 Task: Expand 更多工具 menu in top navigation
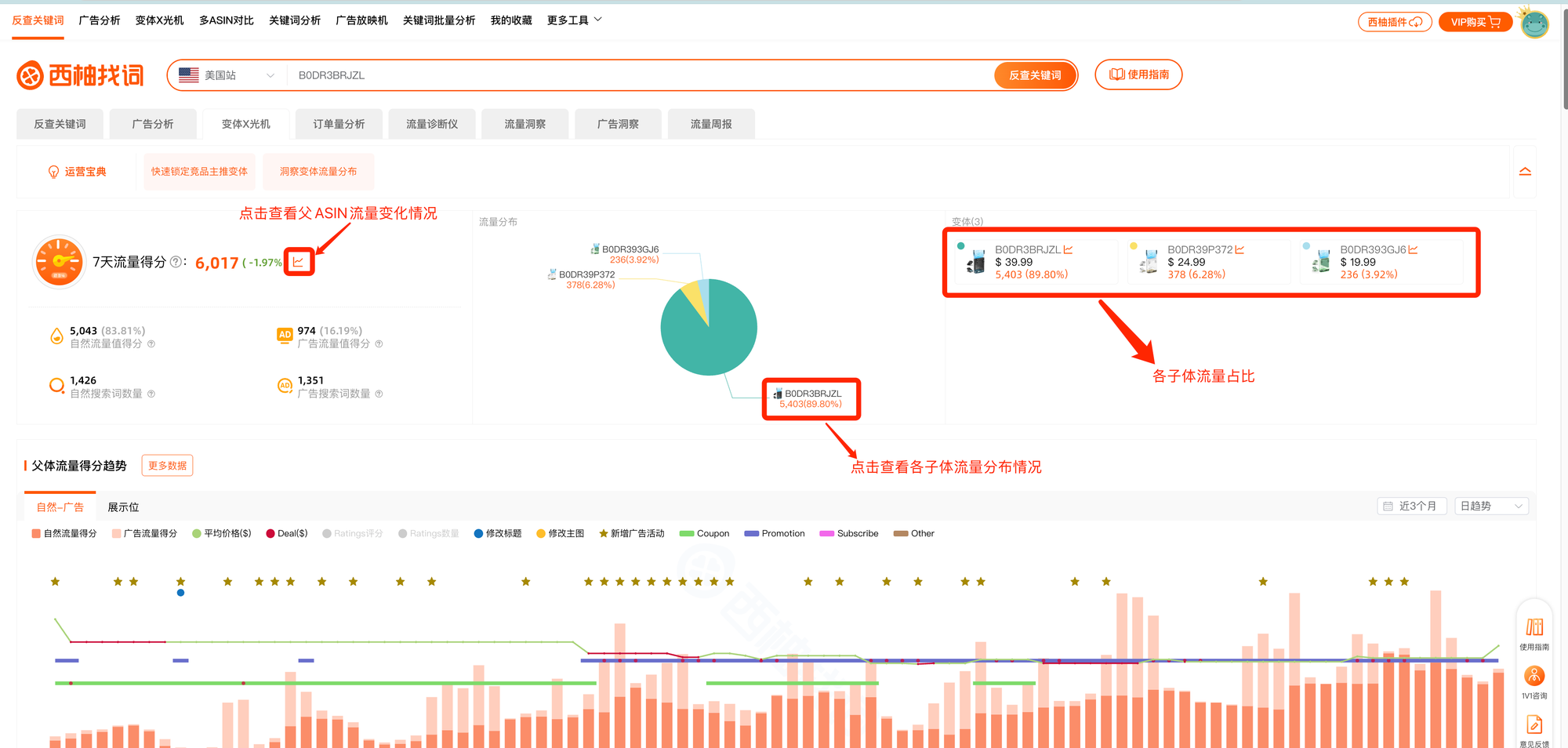pos(575,20)
